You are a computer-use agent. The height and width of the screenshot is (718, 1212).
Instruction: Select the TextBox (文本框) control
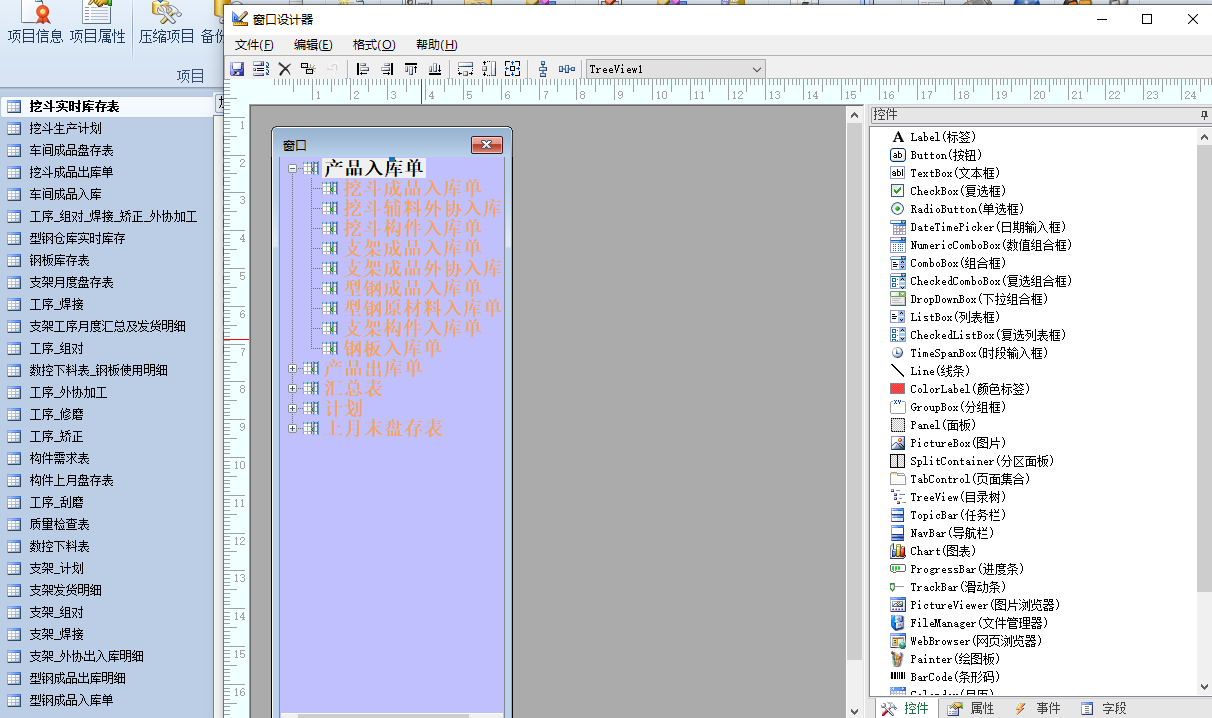[944, 173]
